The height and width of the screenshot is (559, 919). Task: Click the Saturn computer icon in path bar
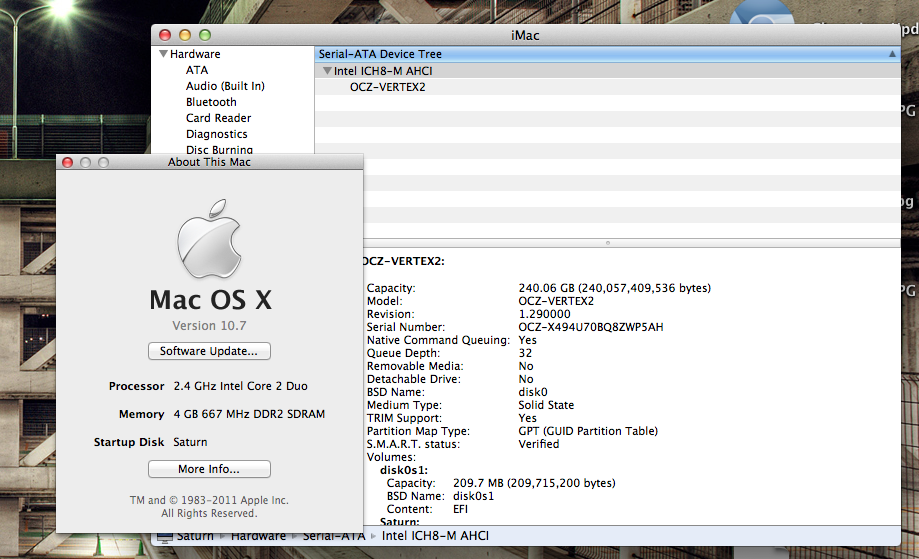pyautogui.click(x=165, y=536)
